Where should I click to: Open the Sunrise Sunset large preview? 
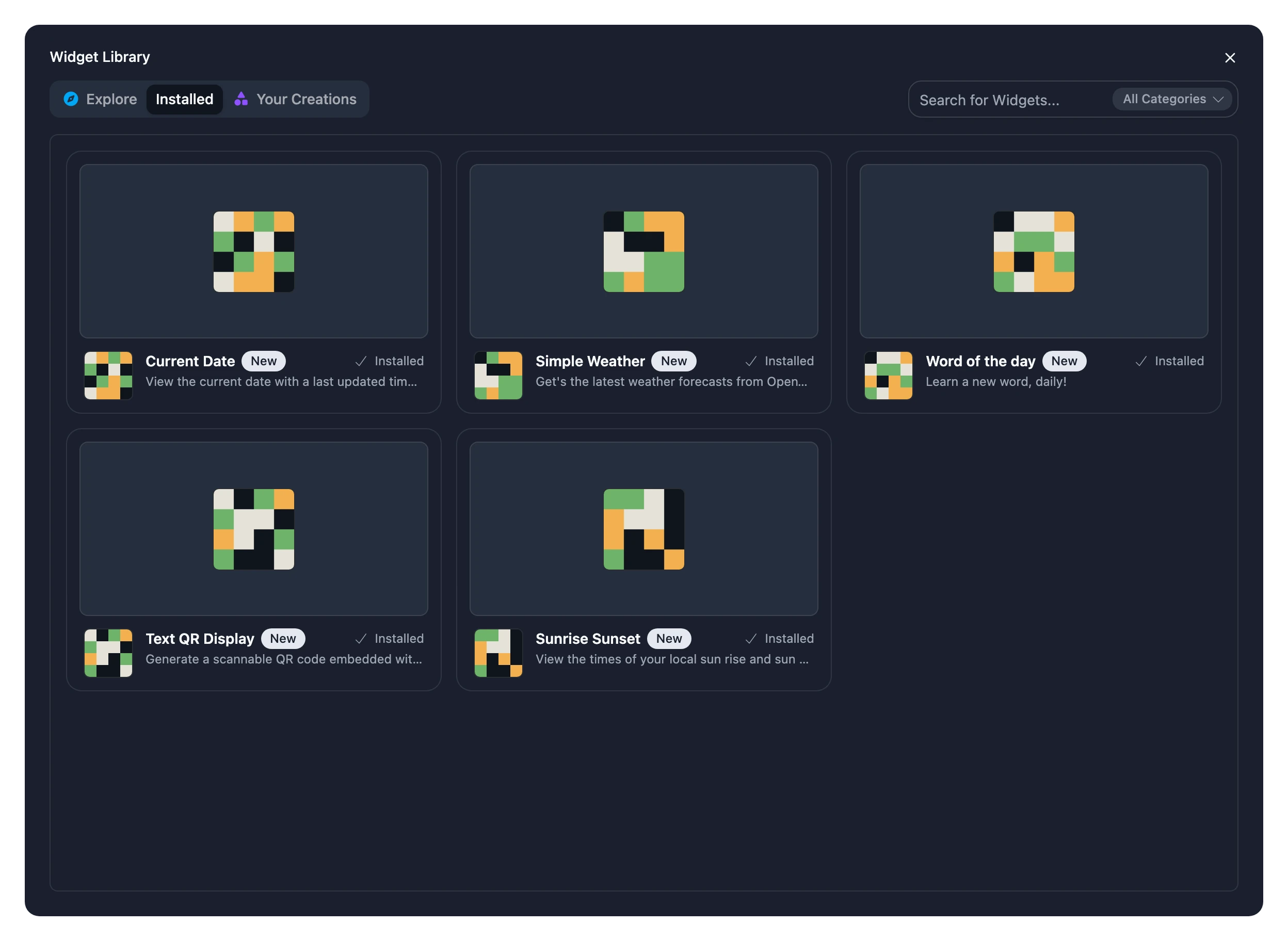tap(643, 529)
